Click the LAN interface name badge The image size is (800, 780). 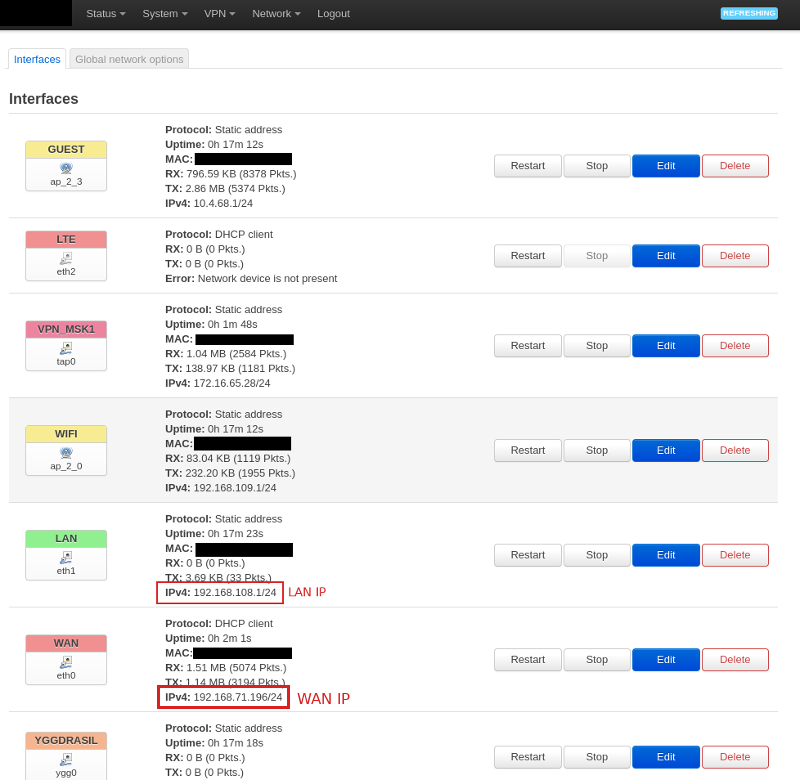point(66,539)
